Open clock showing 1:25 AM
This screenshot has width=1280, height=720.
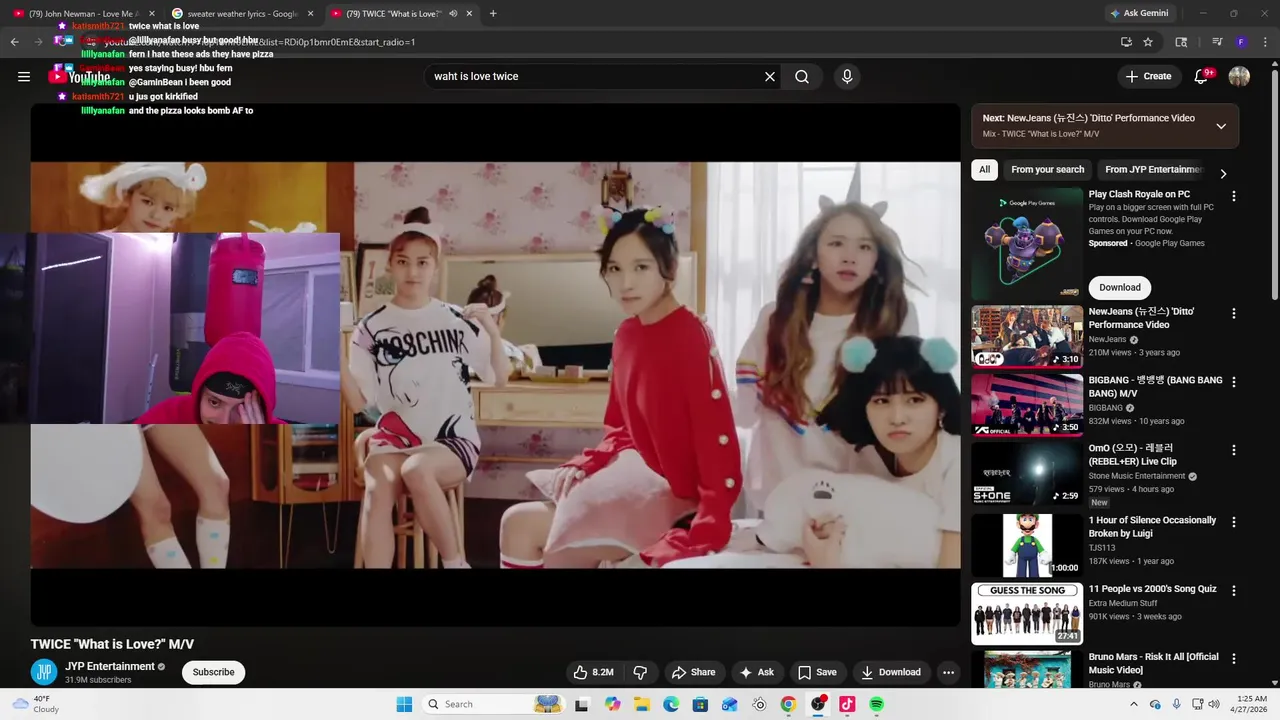(x=1251, y=704)
